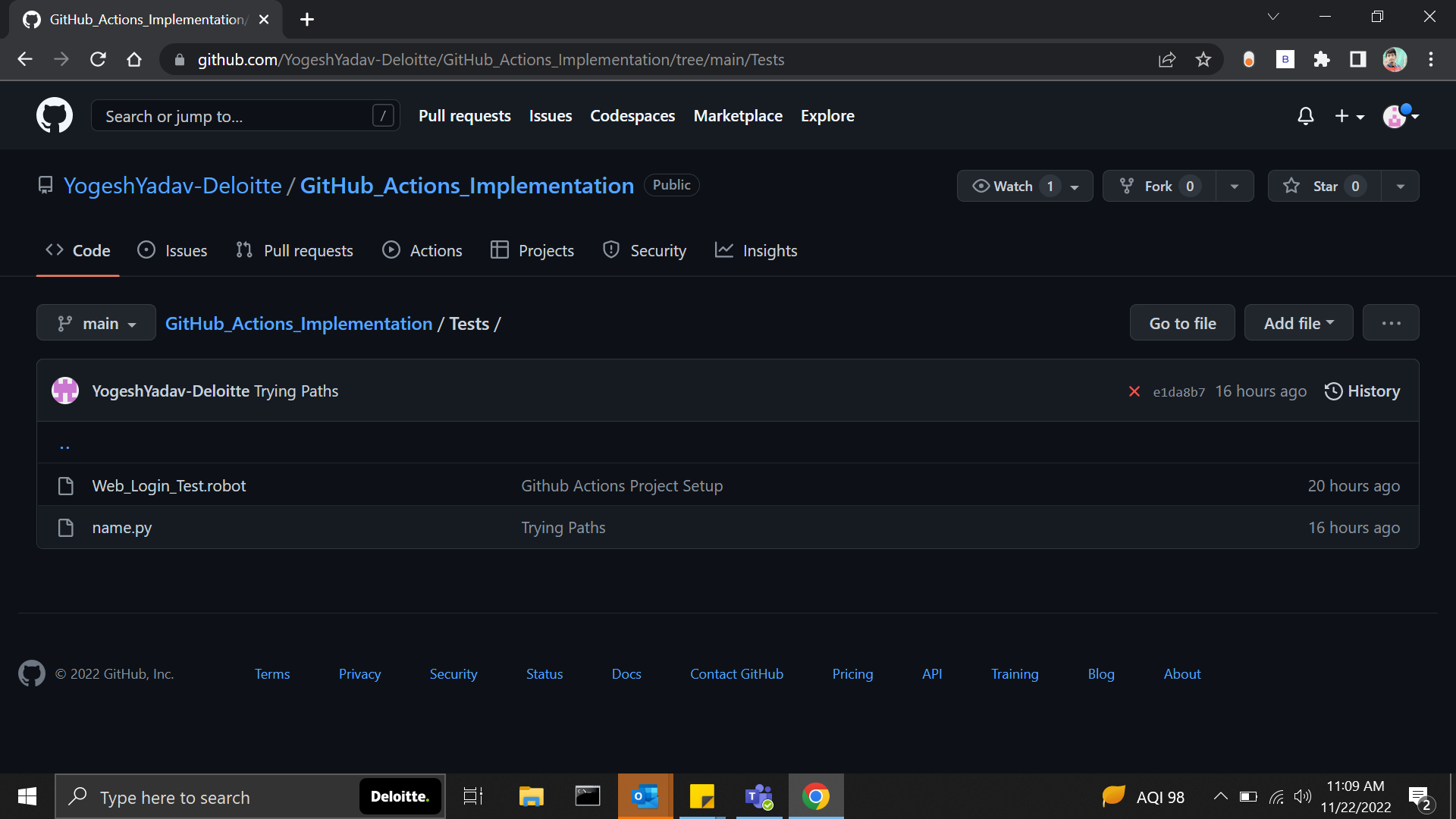The width and height of the screenshot is (1456, 819).
Task: Click the Trying Paths commit message for name.py
Action: pyautogui.click(x=563, y=528)
